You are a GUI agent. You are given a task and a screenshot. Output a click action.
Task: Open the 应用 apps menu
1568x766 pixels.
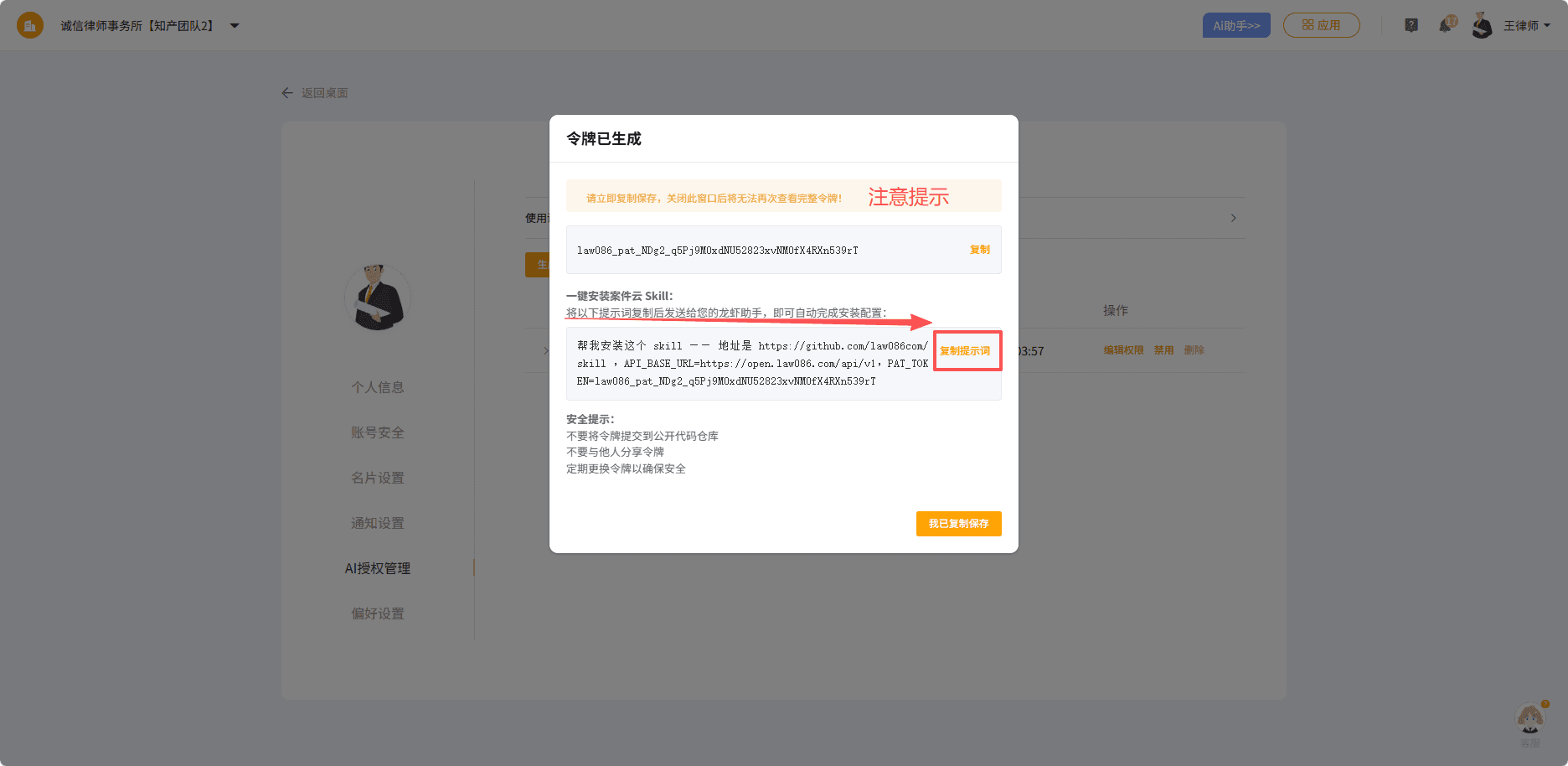[x=1321, y=25]
